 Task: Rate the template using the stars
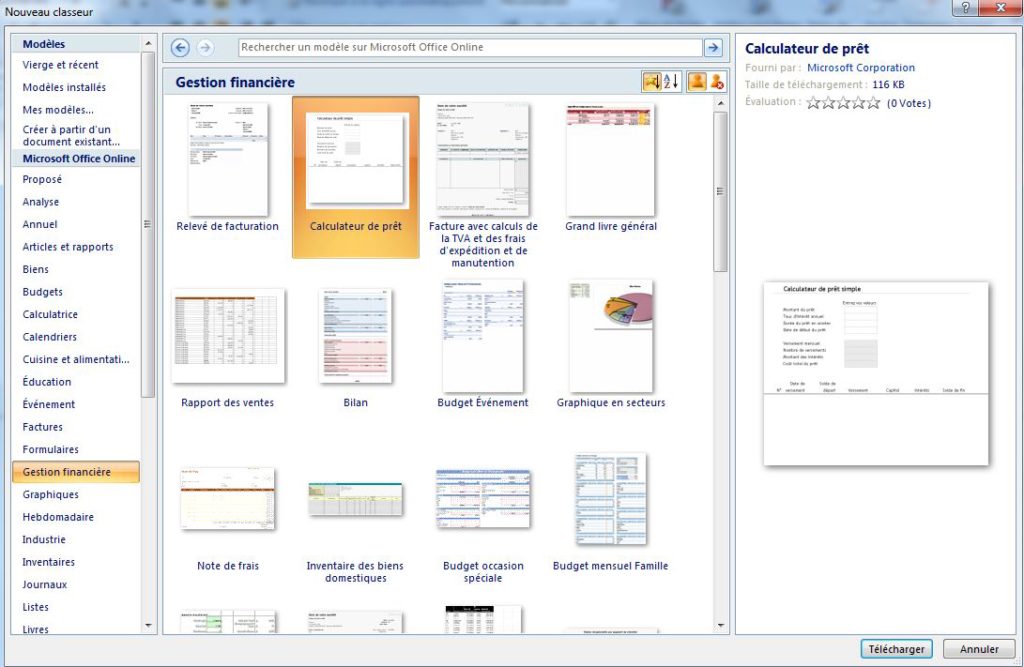(x=843, y=102)
